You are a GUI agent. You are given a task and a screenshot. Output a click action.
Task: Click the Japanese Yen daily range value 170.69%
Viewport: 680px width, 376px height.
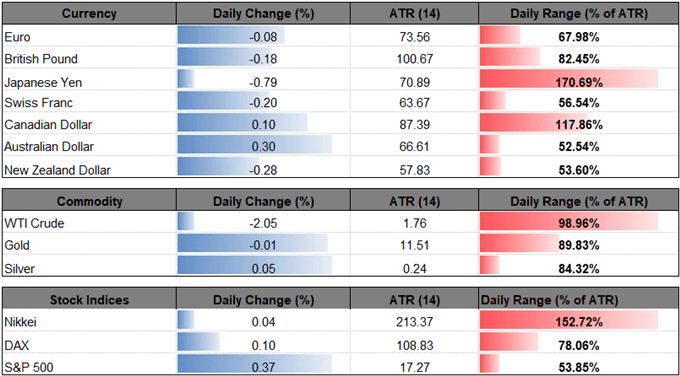tap(579, 81)
